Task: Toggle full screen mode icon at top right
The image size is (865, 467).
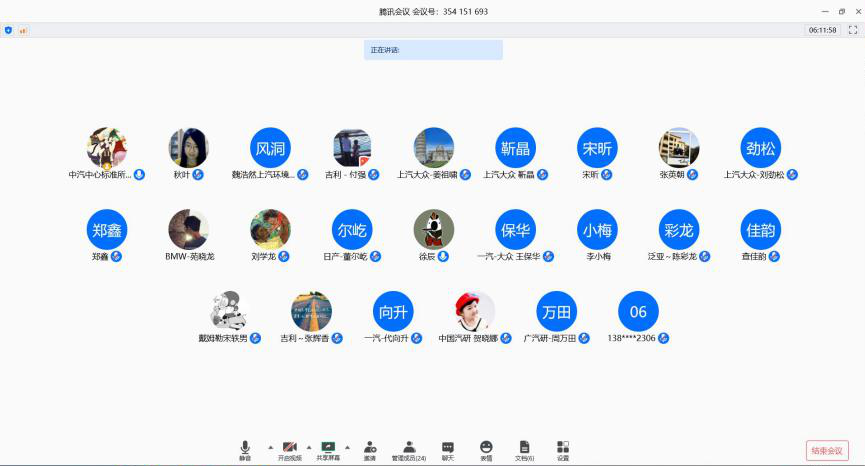Action: pyautogui.click(x=851, y=30)
